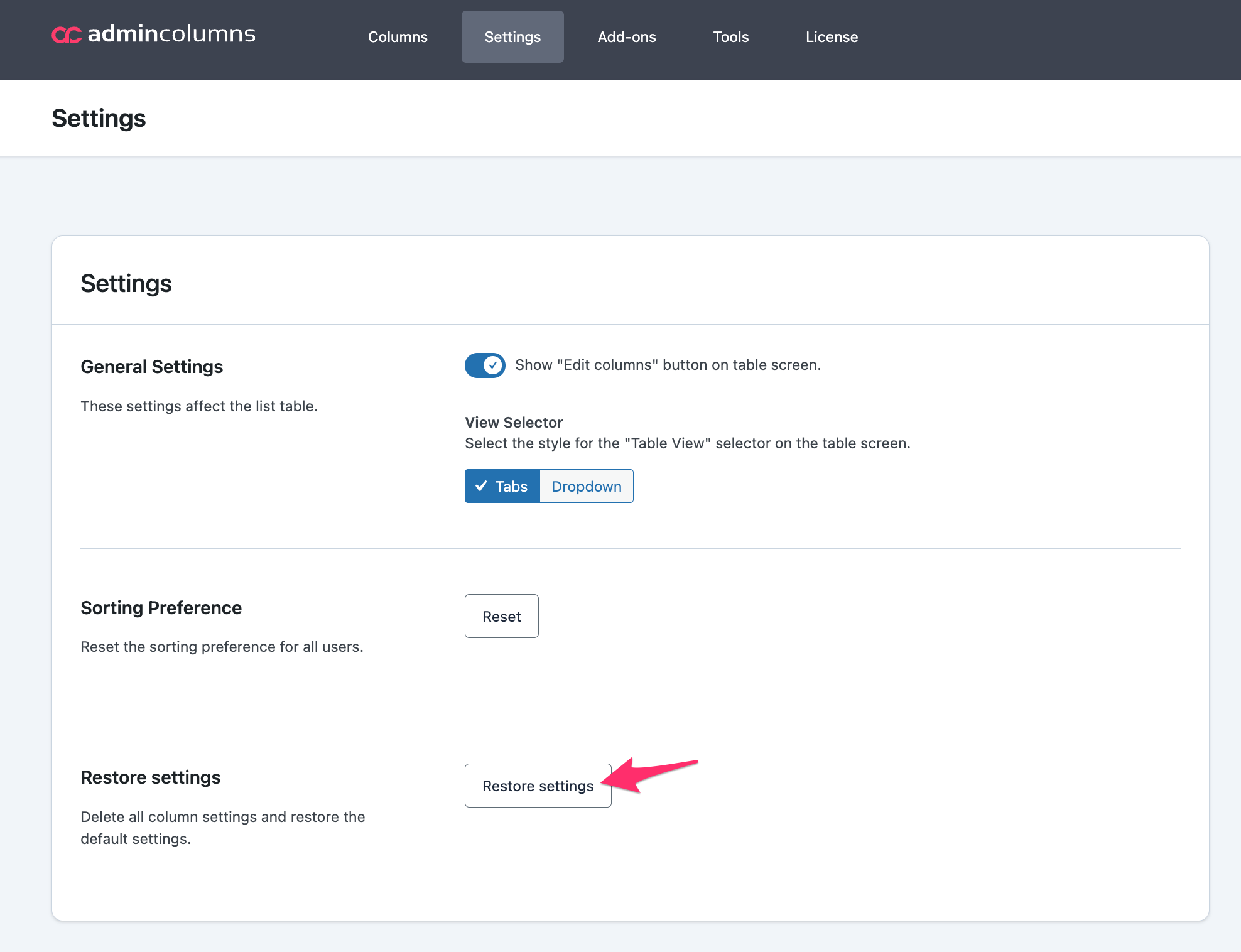Toggle the "Edit columns" button switch
The height and width of the screenshot is (952, 1241).
point(485,365)
